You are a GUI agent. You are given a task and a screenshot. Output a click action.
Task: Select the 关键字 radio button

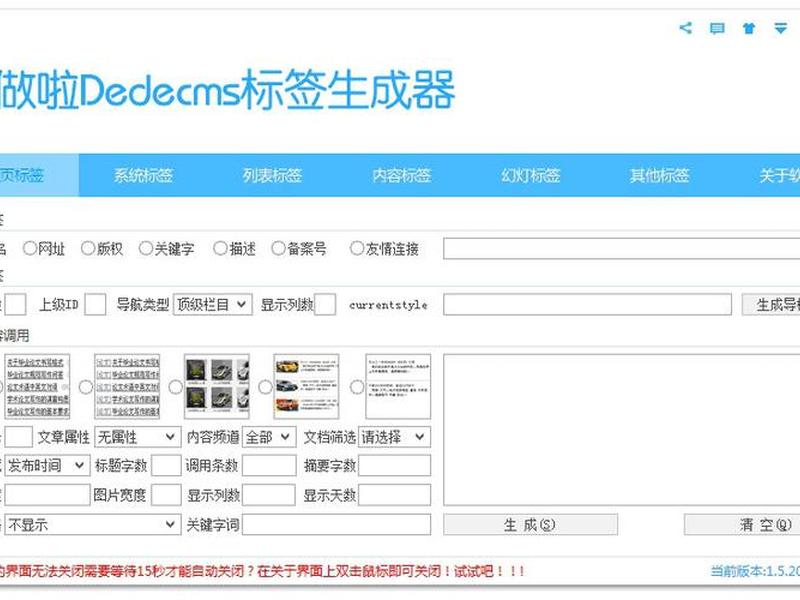coord(146,248)
